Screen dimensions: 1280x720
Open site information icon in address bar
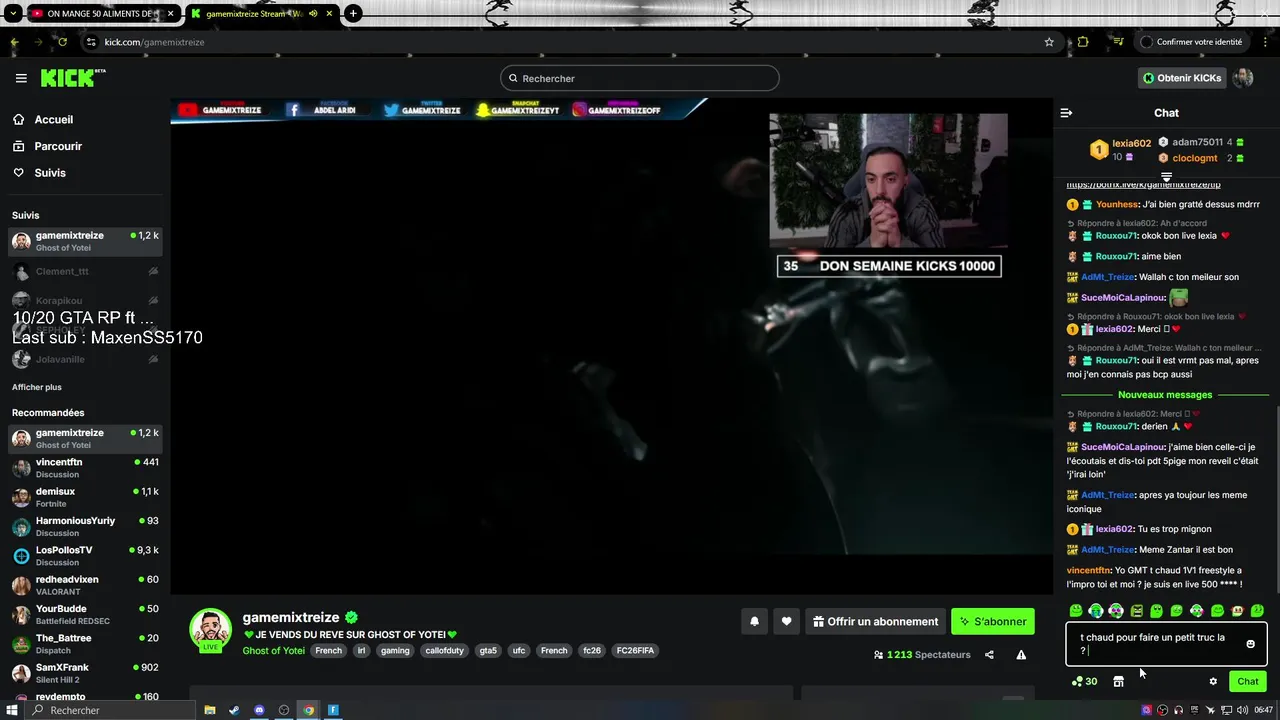pos(91,42)
